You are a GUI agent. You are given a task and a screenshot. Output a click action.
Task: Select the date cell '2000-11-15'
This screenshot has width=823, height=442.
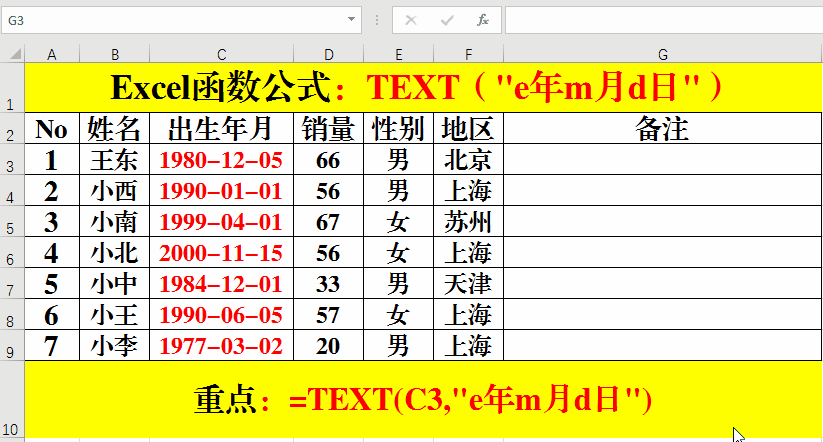221,252
